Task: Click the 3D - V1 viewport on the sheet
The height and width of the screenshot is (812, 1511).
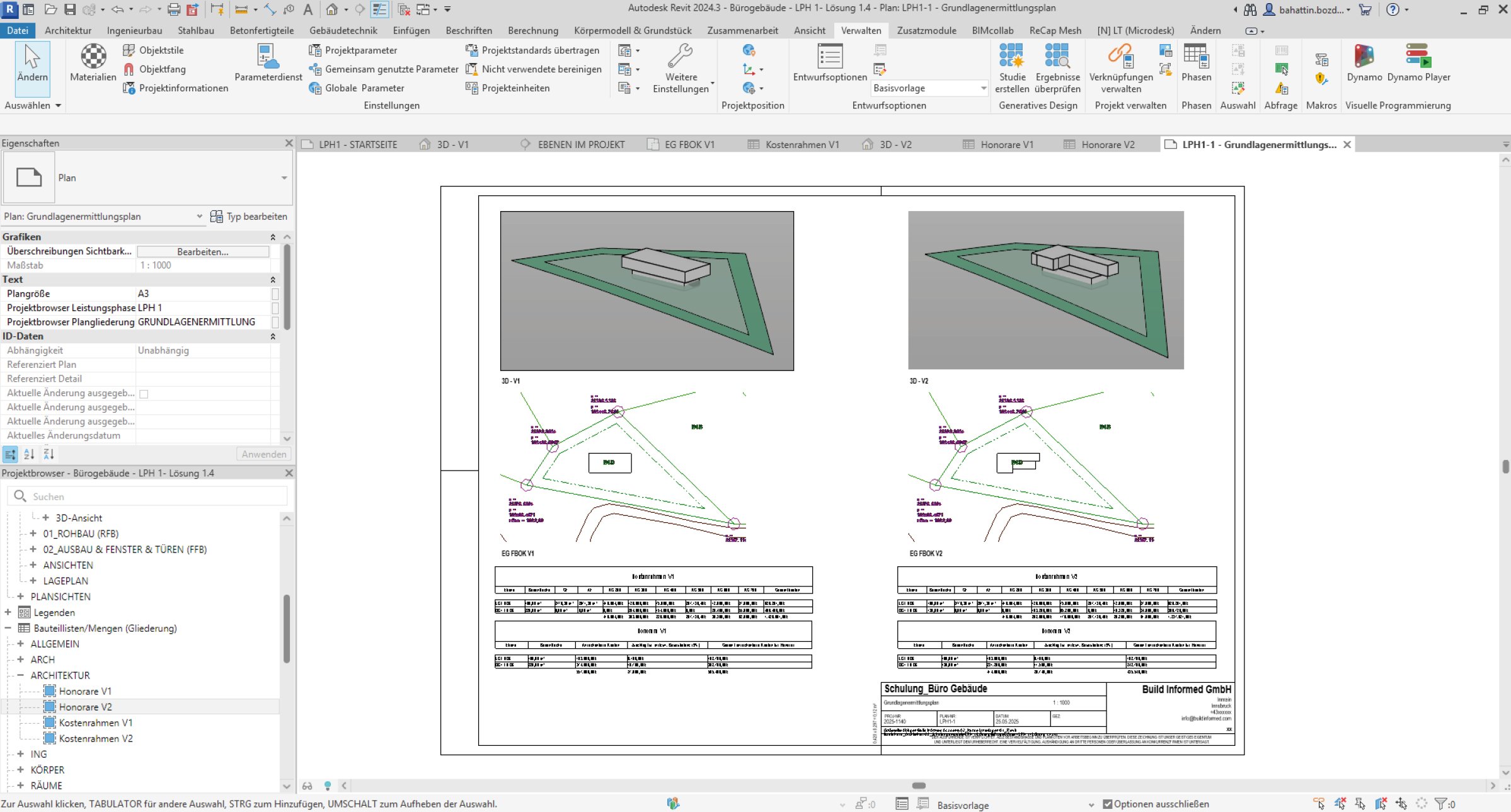Action: 646,290
